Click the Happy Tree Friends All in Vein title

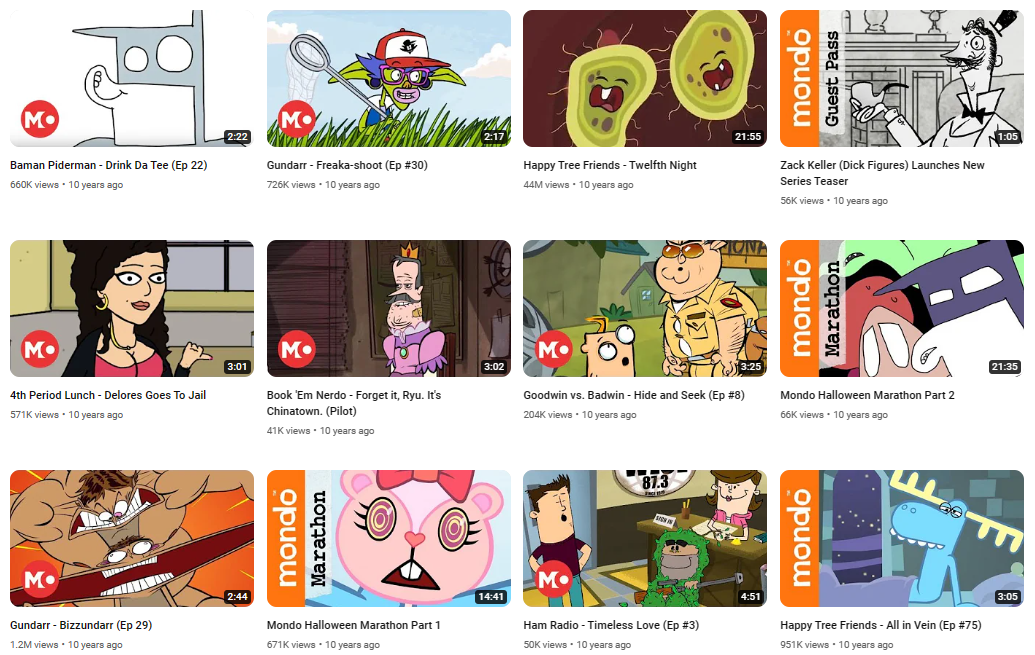881,625
